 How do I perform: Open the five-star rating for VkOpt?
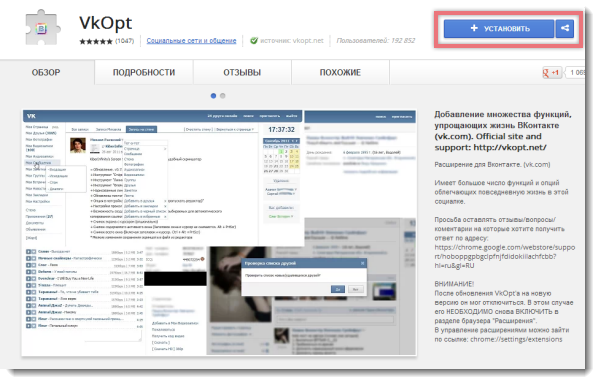96,41
